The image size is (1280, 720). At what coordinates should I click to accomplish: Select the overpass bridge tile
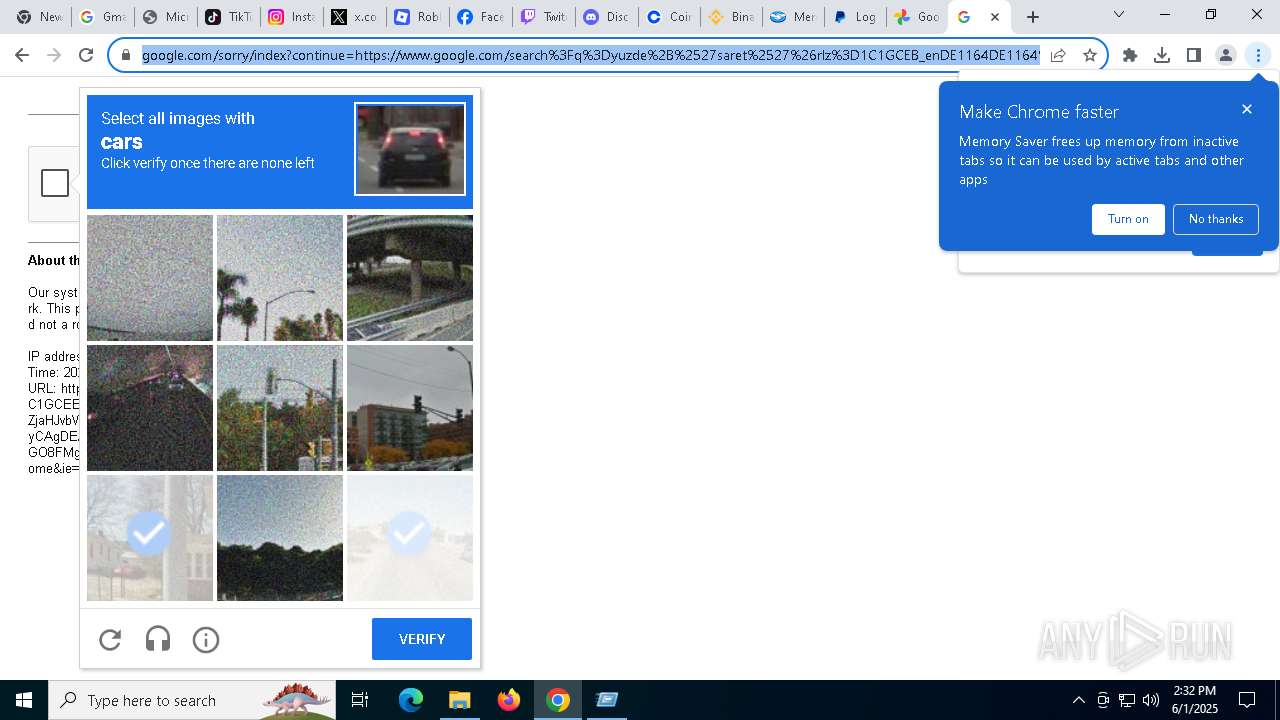(410, 278)
